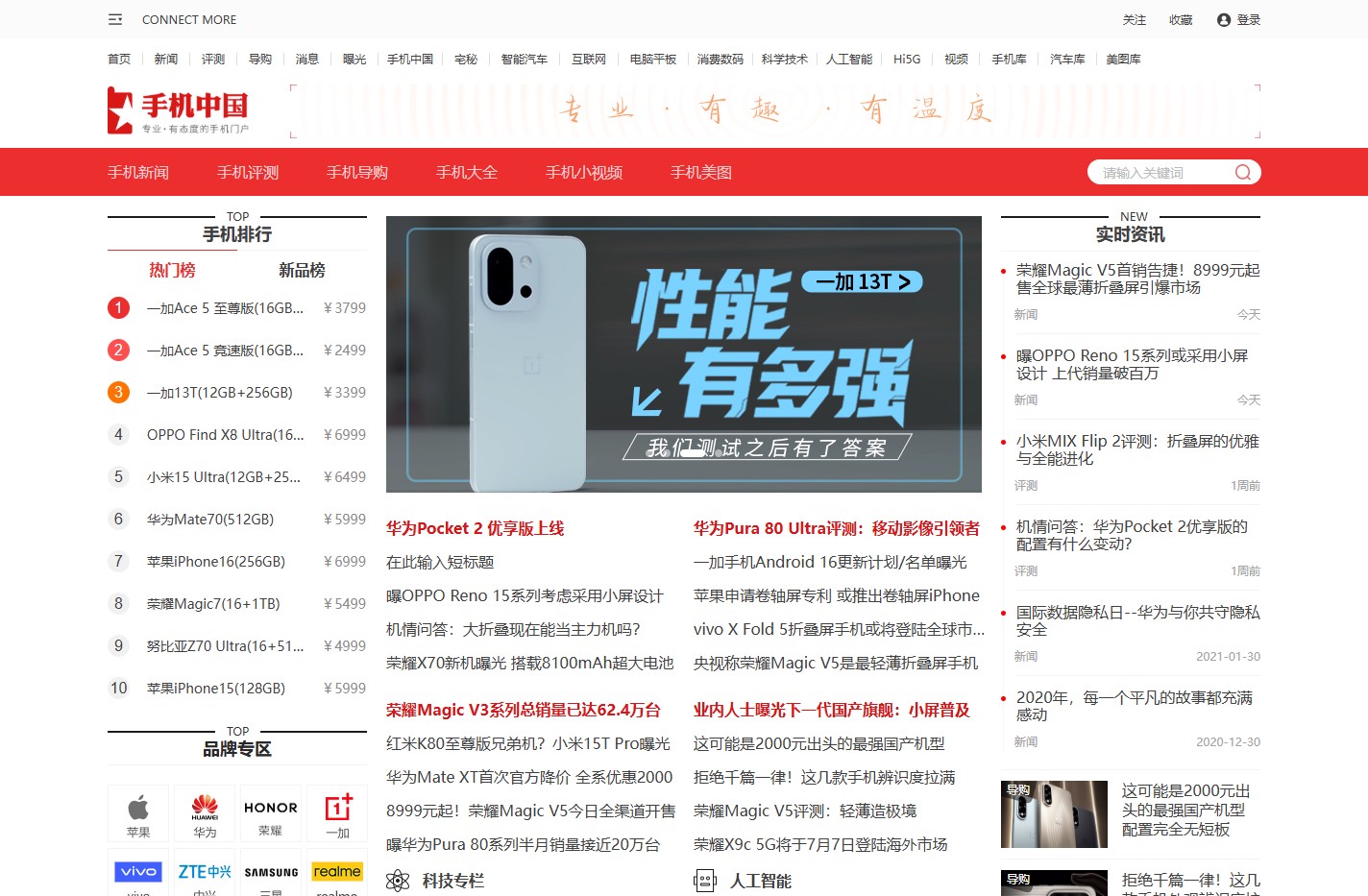Open 人工智能 in the top navigation
The height and width of the screenshot is (896, 1368).
849,59
